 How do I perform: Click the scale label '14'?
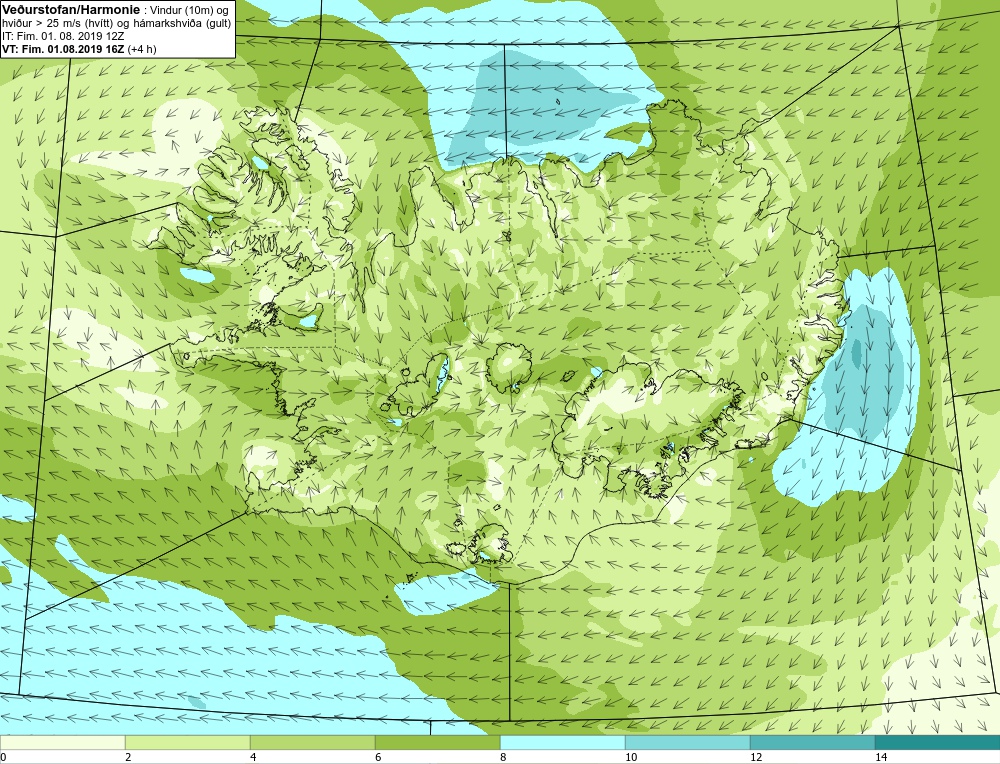pos(881,757)
